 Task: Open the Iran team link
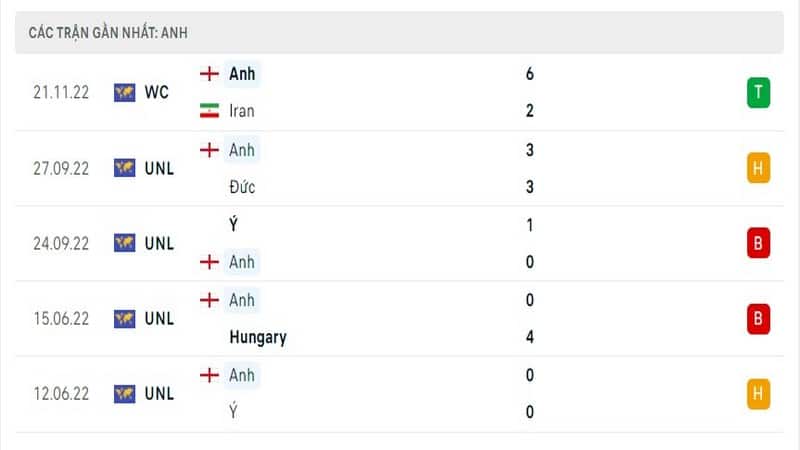tap(242, 111)
